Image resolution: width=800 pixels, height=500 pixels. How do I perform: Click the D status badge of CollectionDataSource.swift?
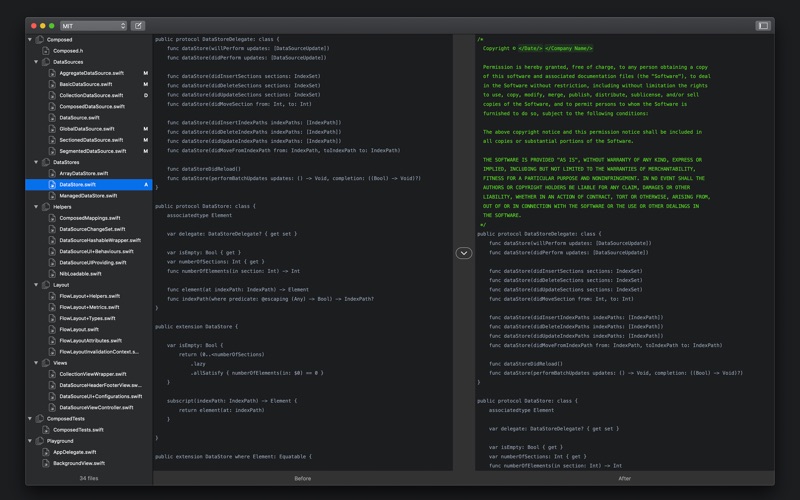145,95
